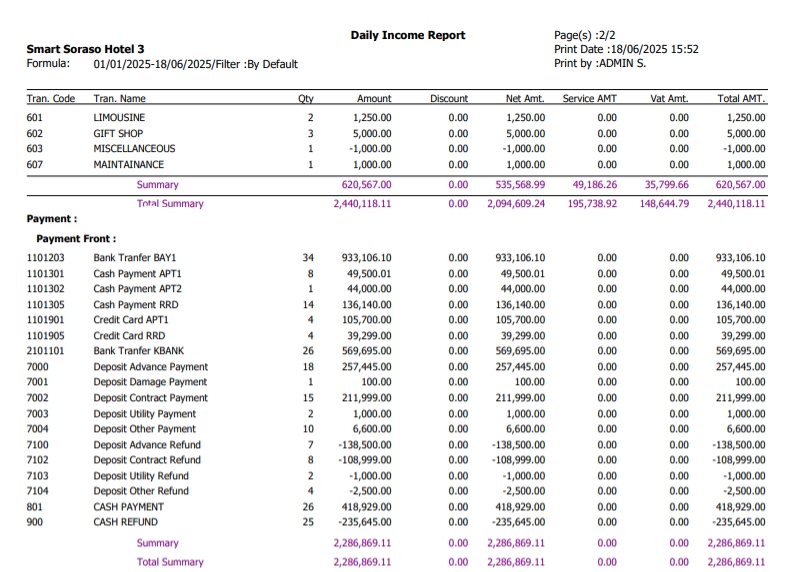
Task: Select the Vat Amt. column header
Action: pyautogui.click(x=669, y=99)
